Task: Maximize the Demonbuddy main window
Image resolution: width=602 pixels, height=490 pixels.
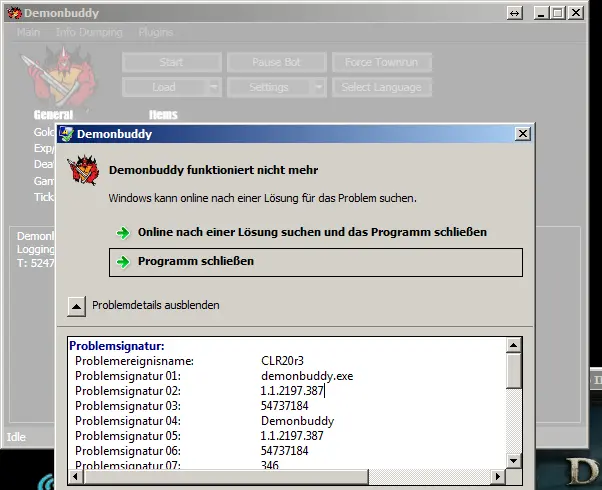Action: (558, 13)
